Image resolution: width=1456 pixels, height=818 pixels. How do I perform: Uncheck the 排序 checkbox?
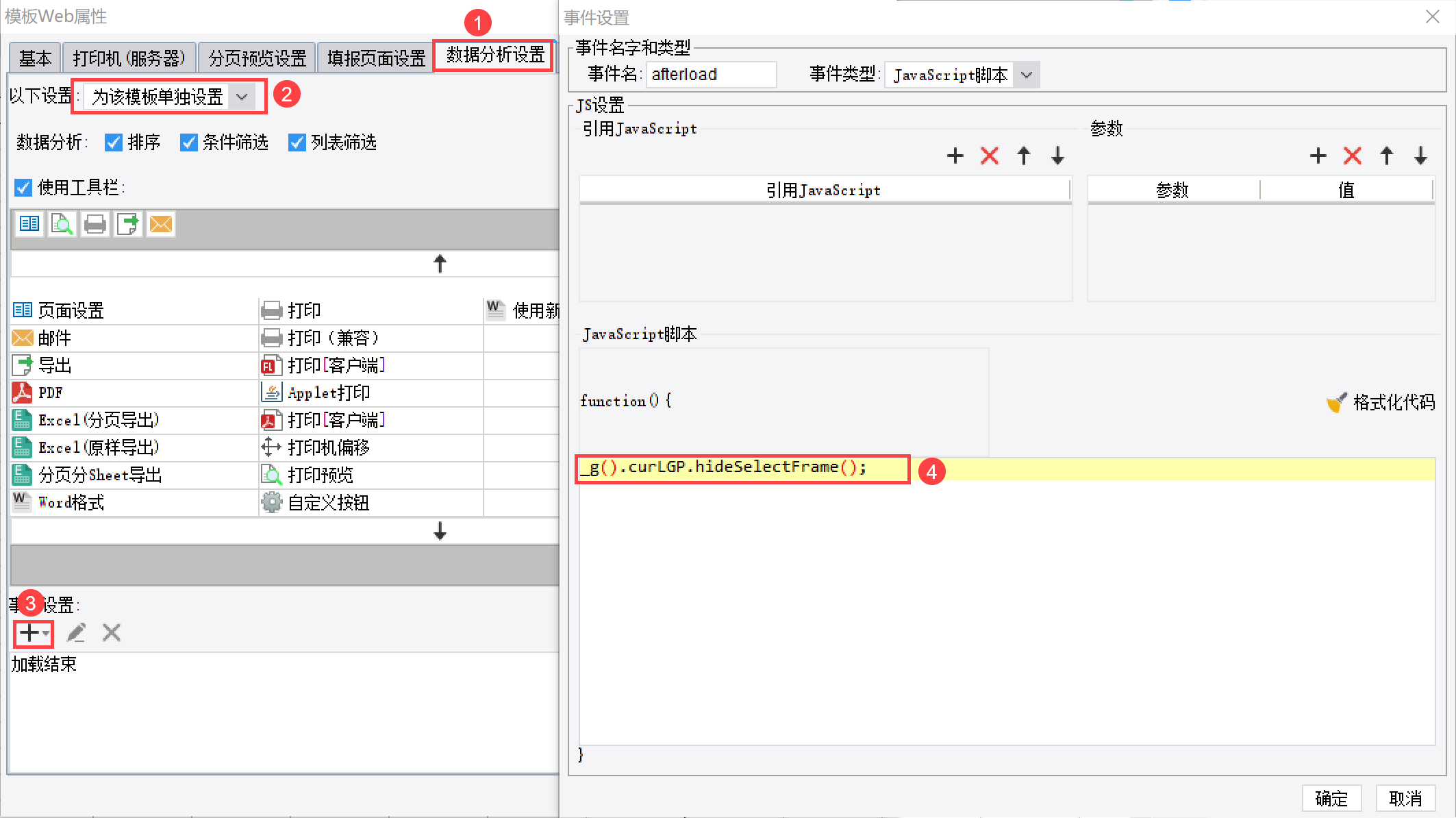click(114, 142)
